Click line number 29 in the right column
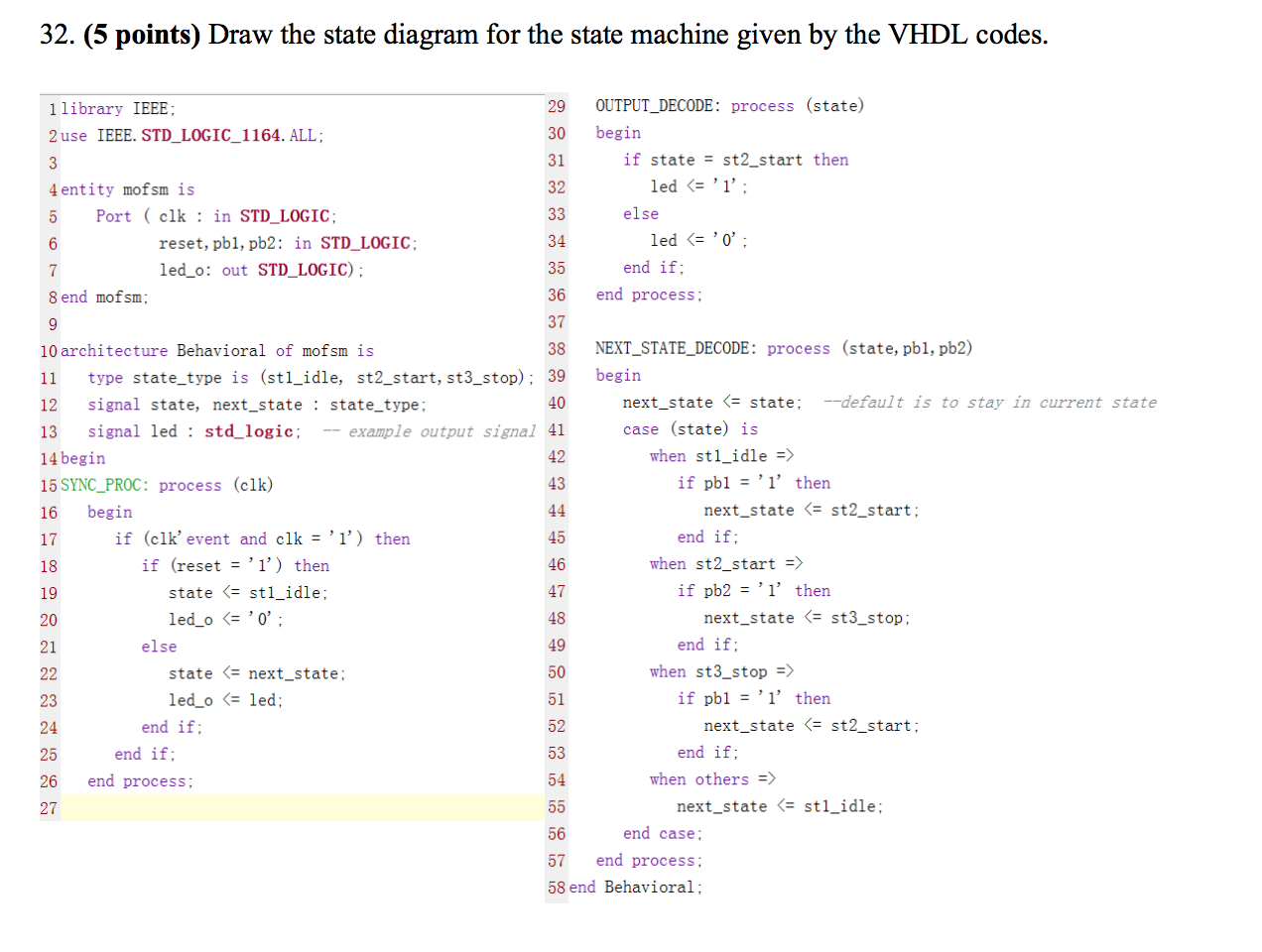The image size is (1262, 952). tap(557, 105)
